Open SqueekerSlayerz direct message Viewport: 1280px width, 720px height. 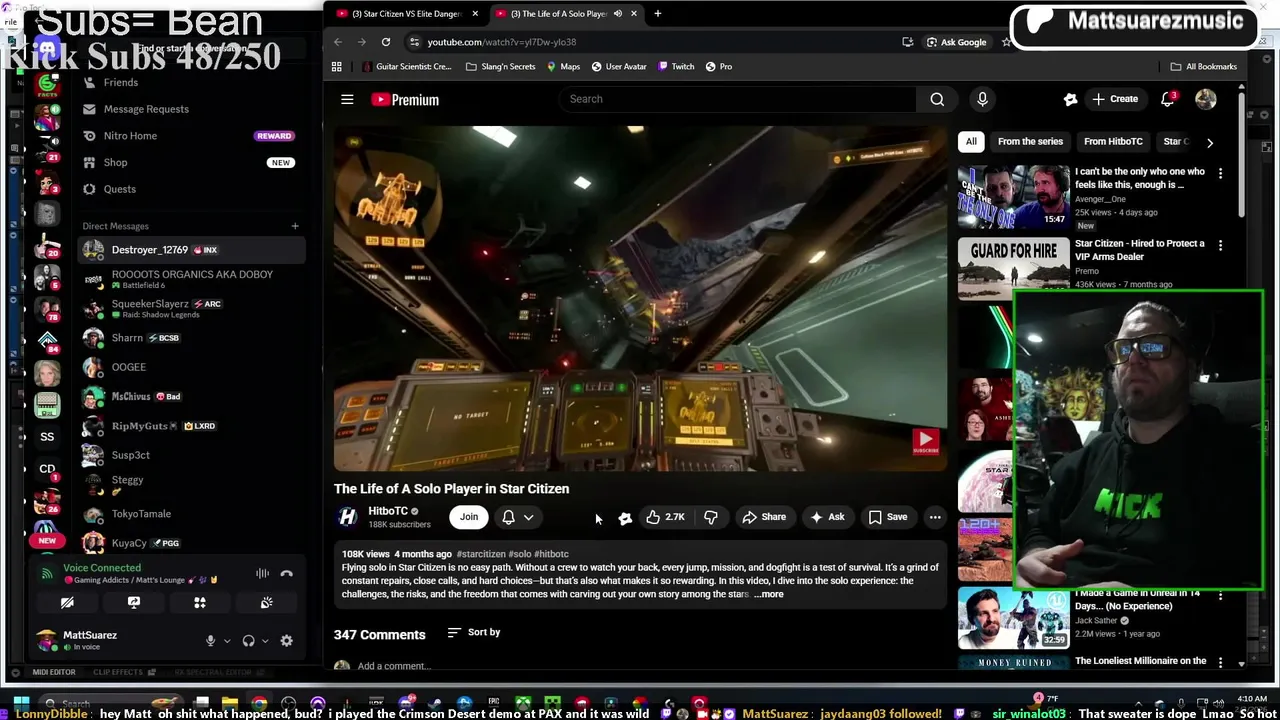click(190, 308)
